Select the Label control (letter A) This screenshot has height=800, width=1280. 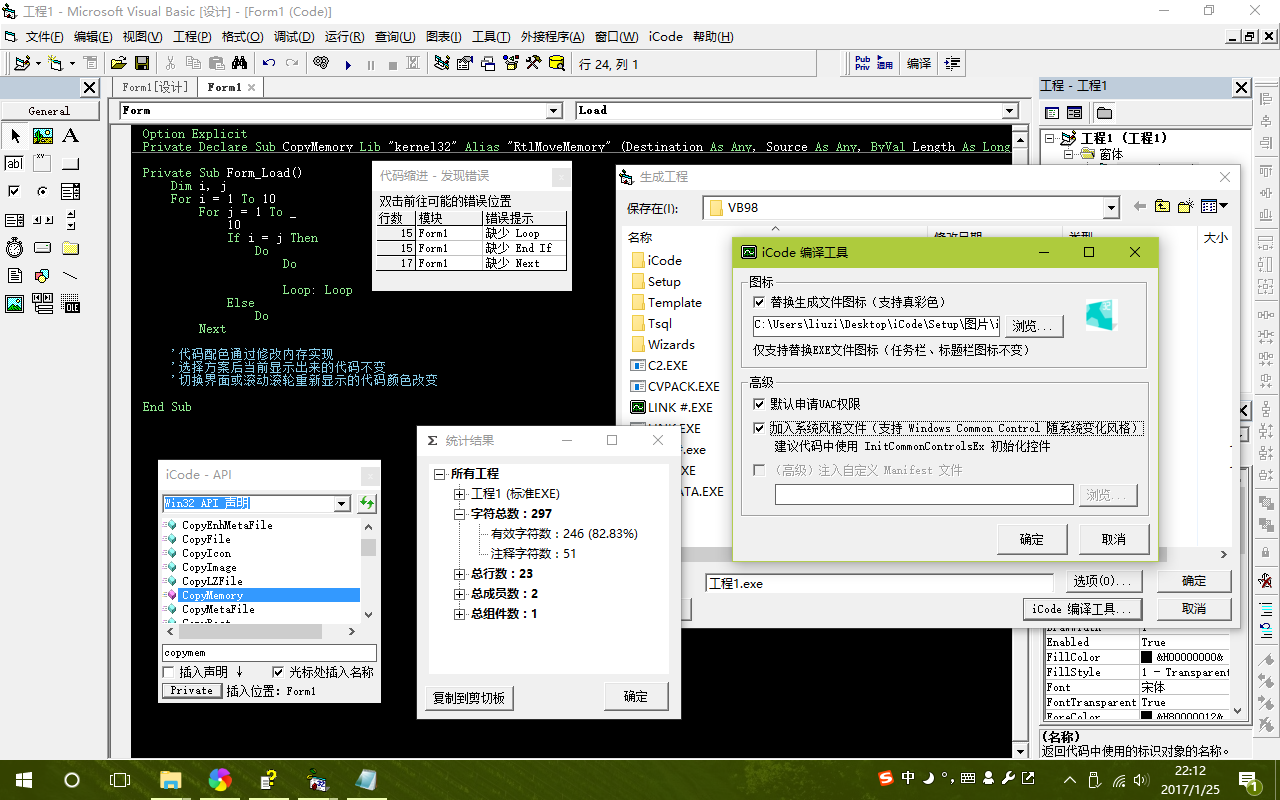tap(70, 136)
